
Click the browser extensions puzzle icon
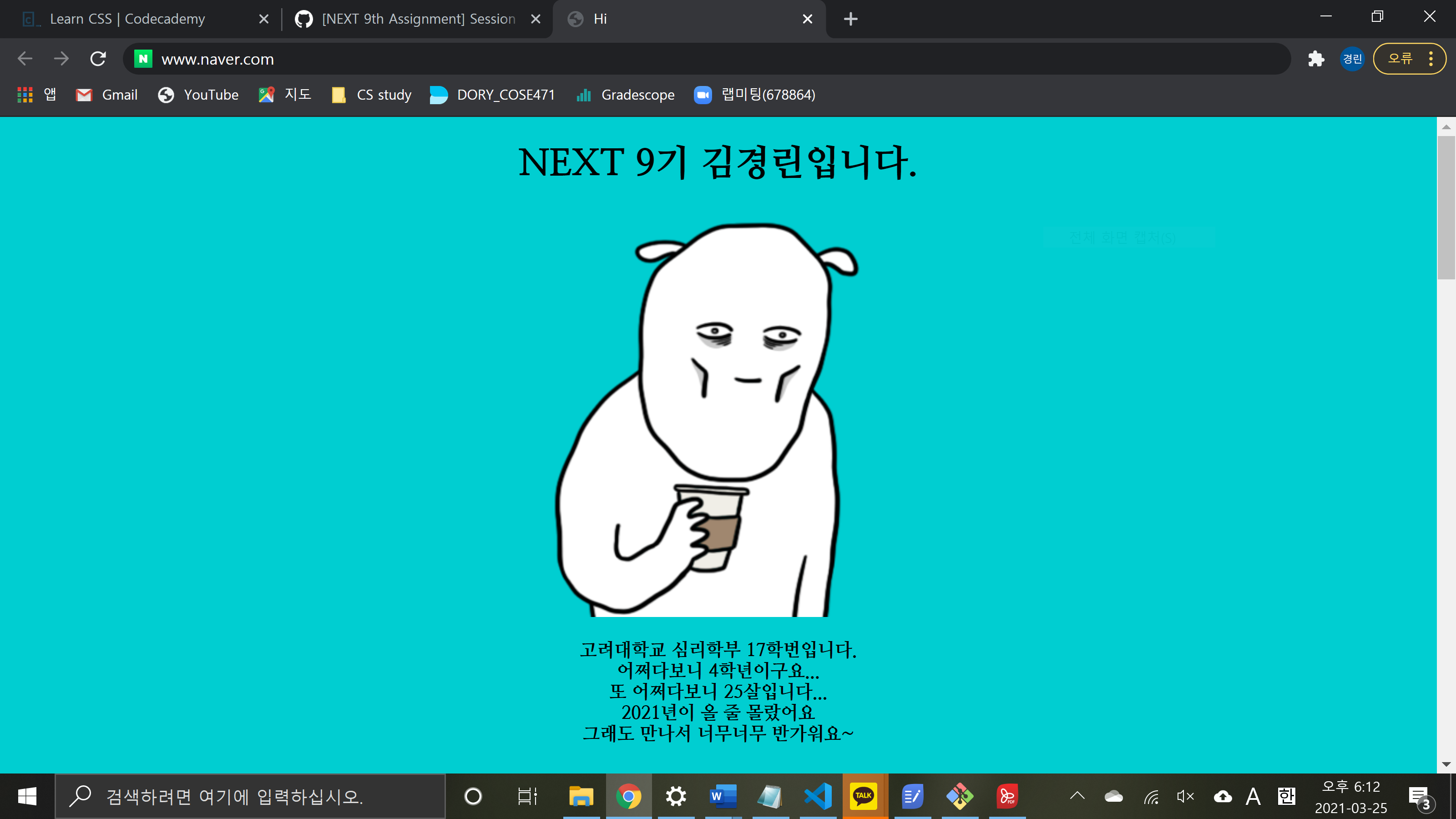point(1316,58)
